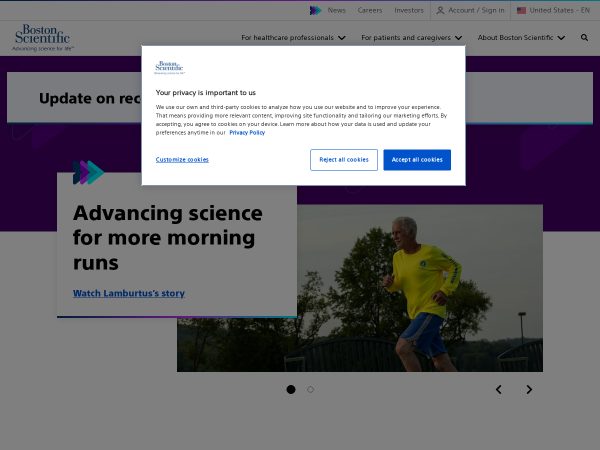Click the United States flag icon

(521, 10)
